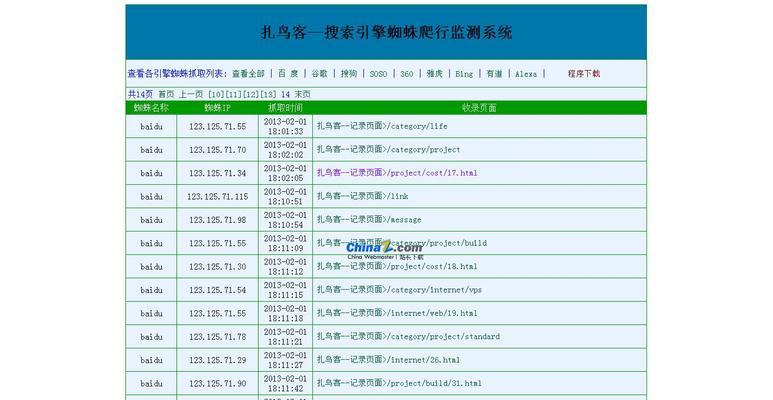Viewport: 773px width, 400px height.
Task: Select timestamp 2013-02-01 18:01:33
Action: [x=285, y=126]
